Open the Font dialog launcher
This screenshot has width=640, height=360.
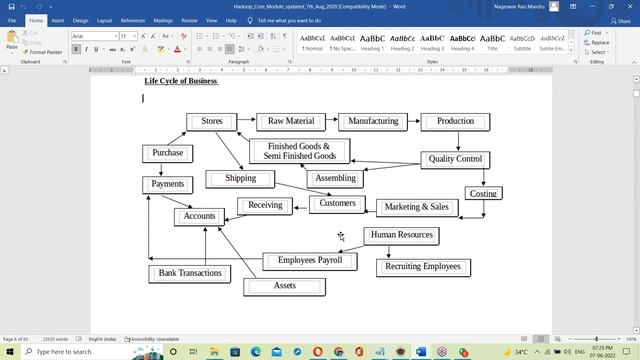[189, 62]
